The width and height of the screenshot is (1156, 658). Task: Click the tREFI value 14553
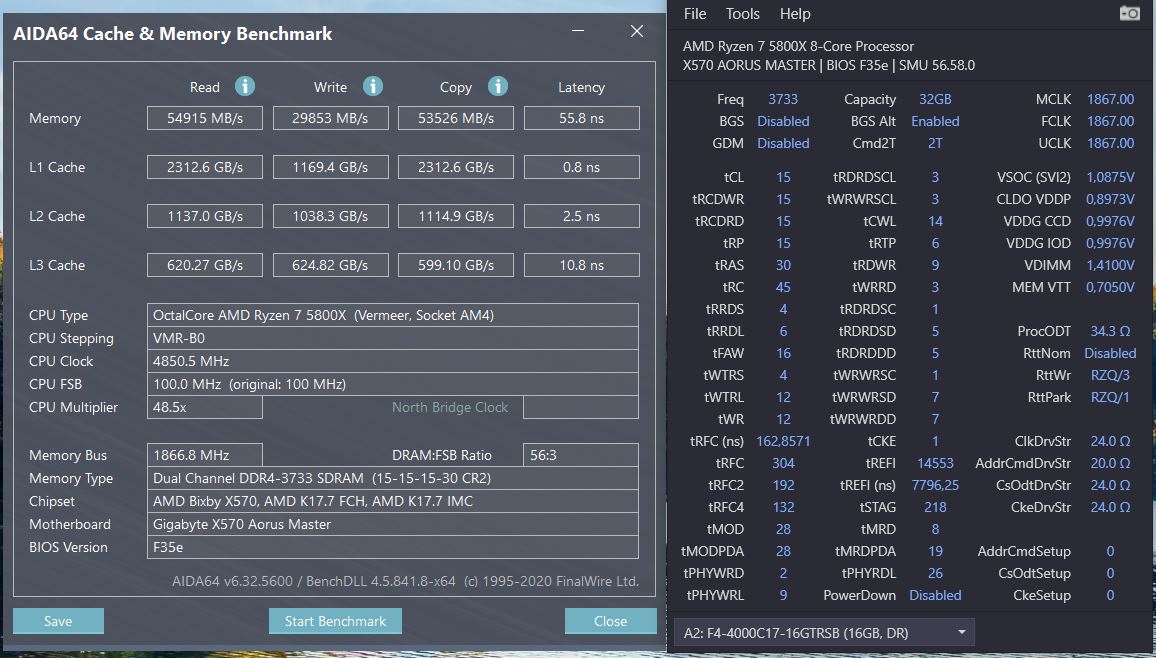[x=935, y=463]
